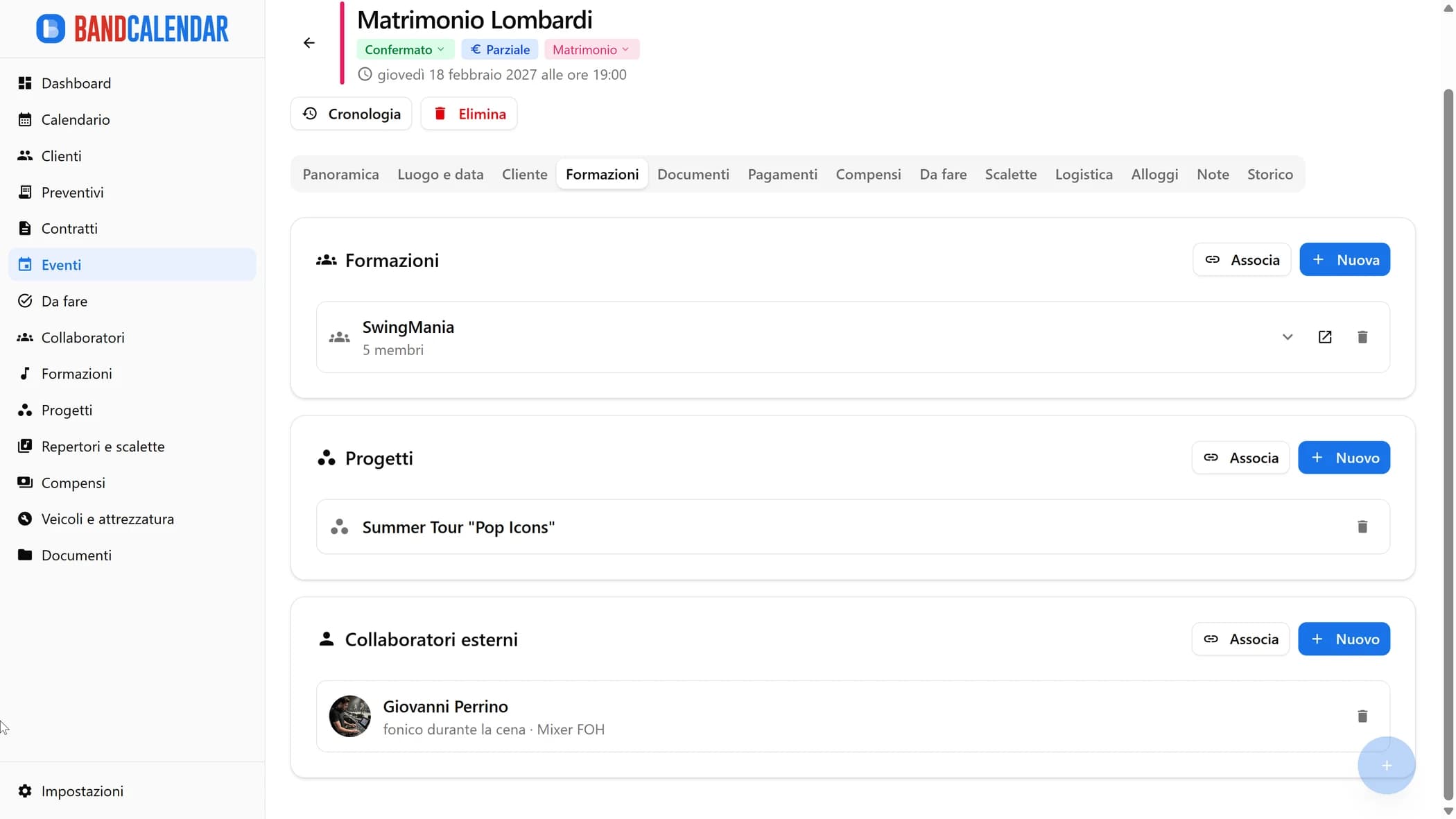Viewport: 1456px width, 819px height.
Task: Open the Veicoli e attrezzatura section
Action: click(x=107, y=519)
